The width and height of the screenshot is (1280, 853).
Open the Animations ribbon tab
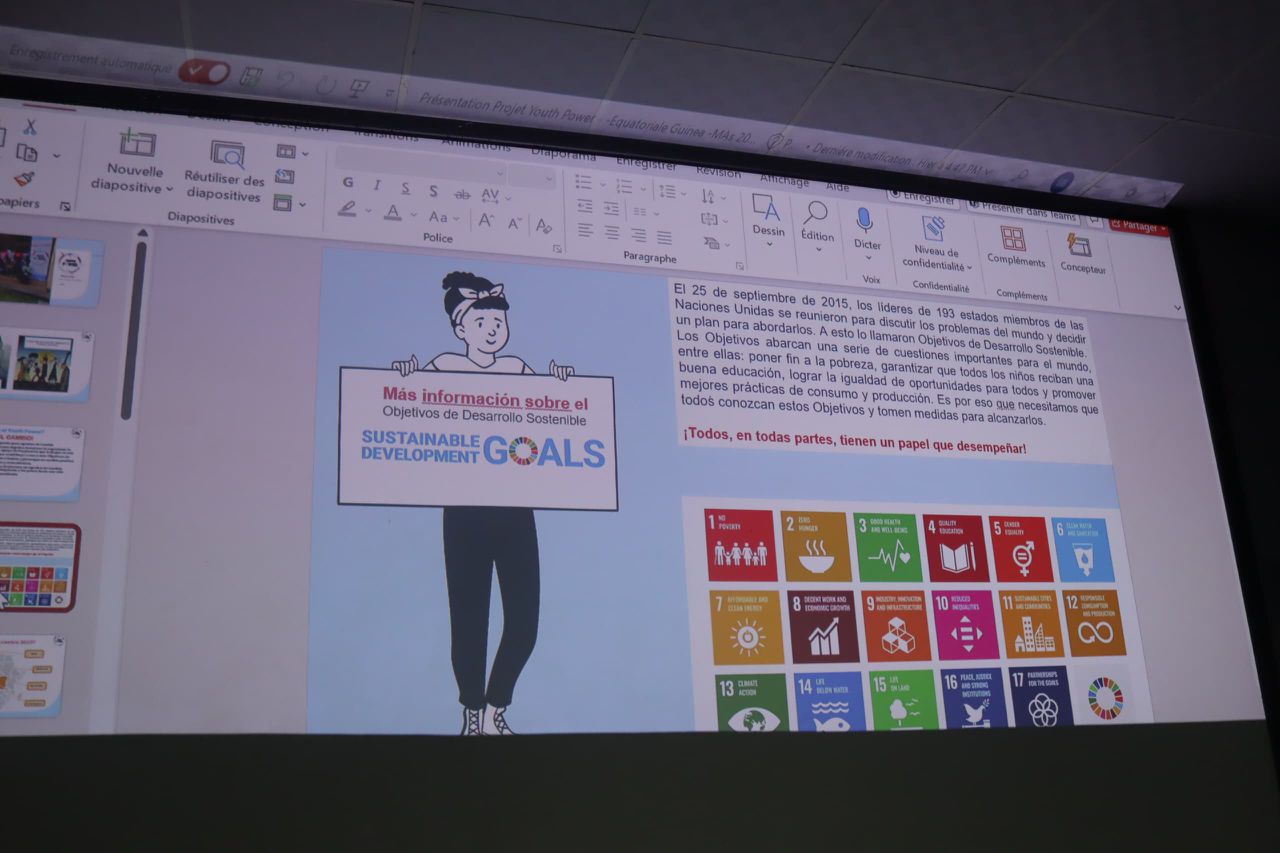[x=475, y=145]
